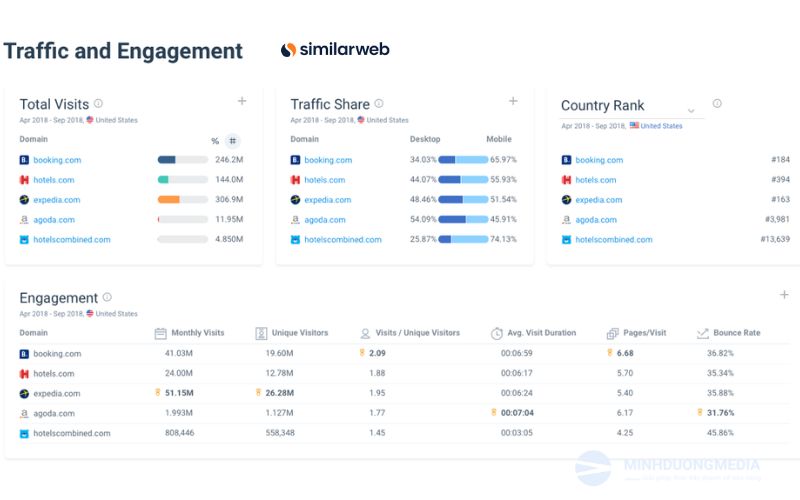Click the 12.78M unique visitors for hotels.com
The image size is (800, 500).
(x=279, y=373)
